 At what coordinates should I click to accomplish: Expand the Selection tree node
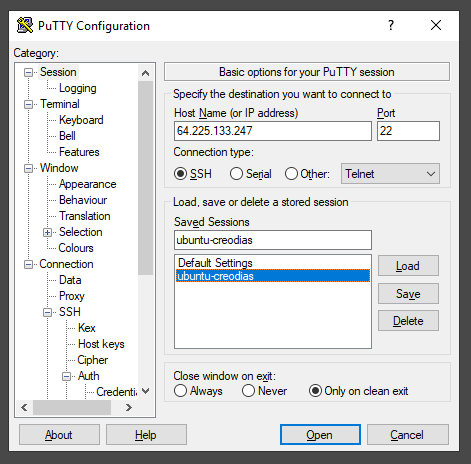(47, 232)
